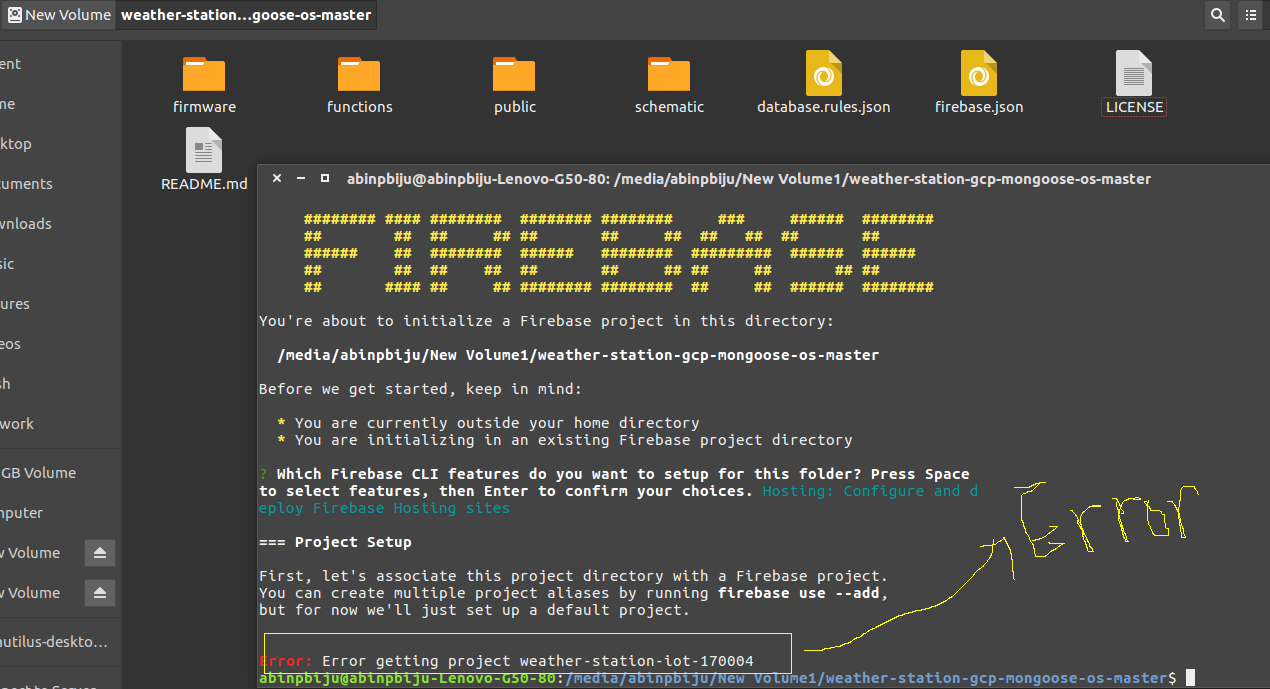Click the 'Which Firebase CLI features' prompt line

click(x=614, y=474)
